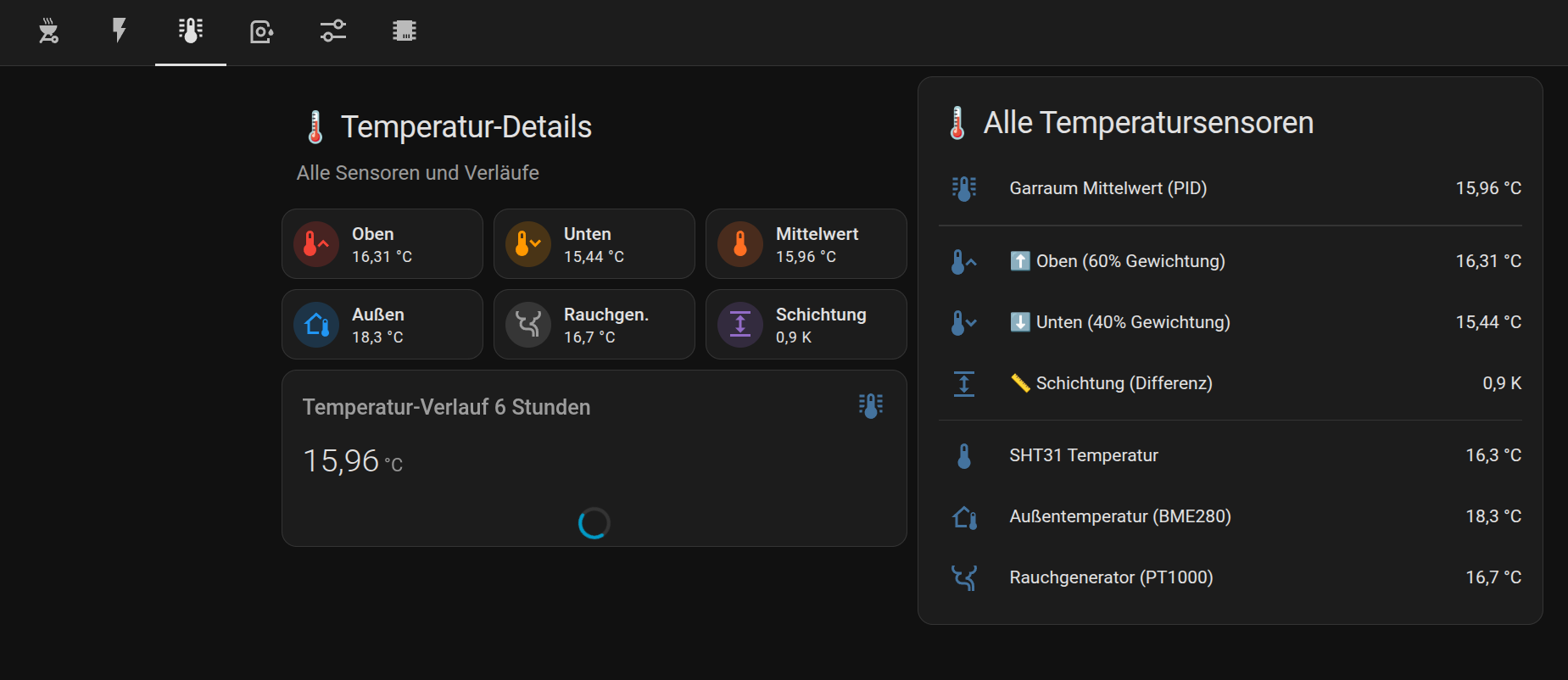Switch to the lightning bolt tab
This screenshot has width=1568, height=680.
click(120, 31)
